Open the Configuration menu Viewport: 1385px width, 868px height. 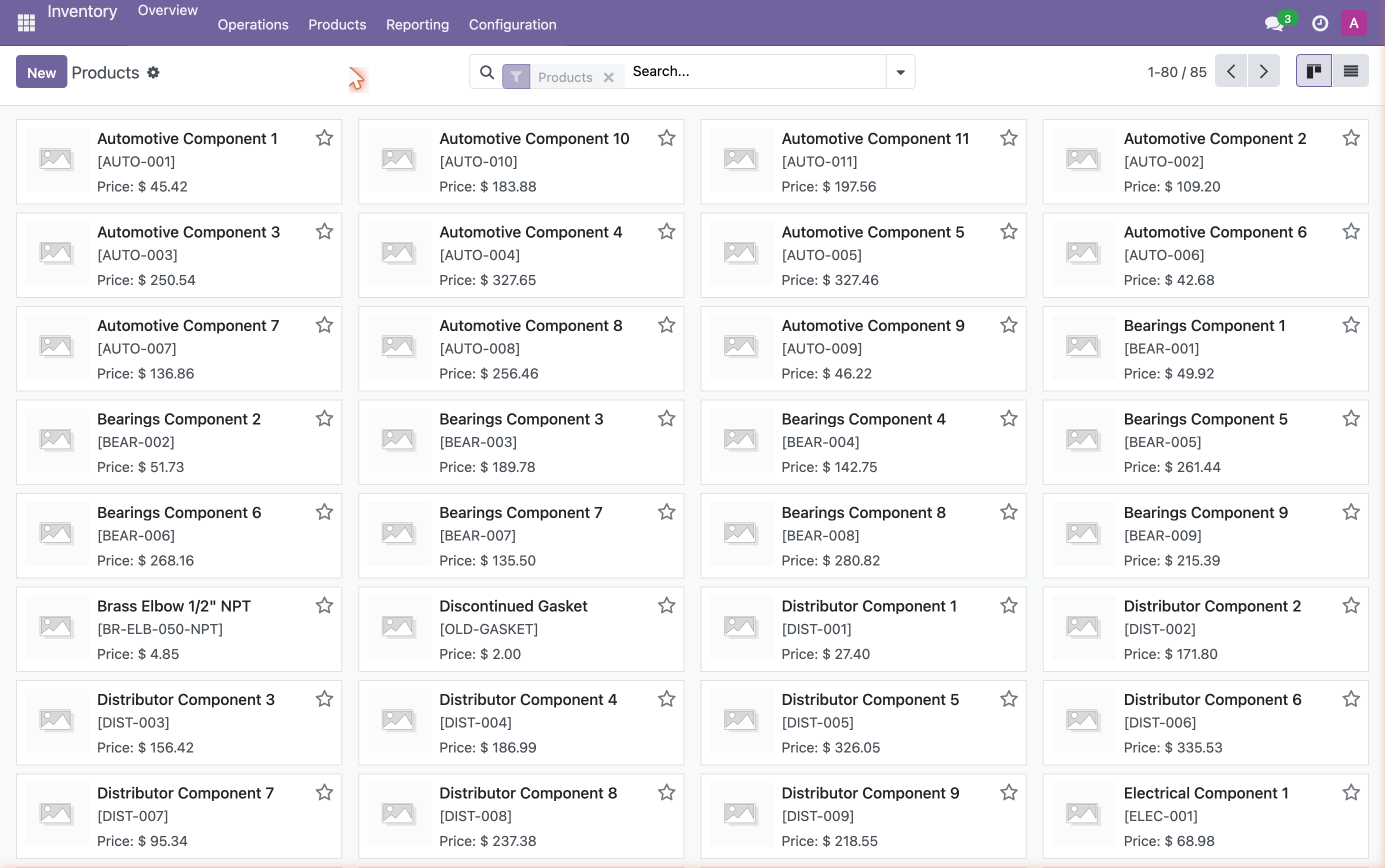[x=512, y=24]
